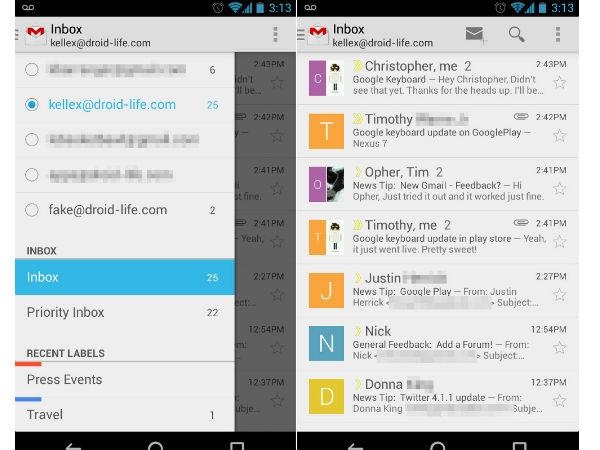This screenshot has height=450, width=600.
Task: Tap Wi-Fi status icon on right screen
Action: coord(517,8)
